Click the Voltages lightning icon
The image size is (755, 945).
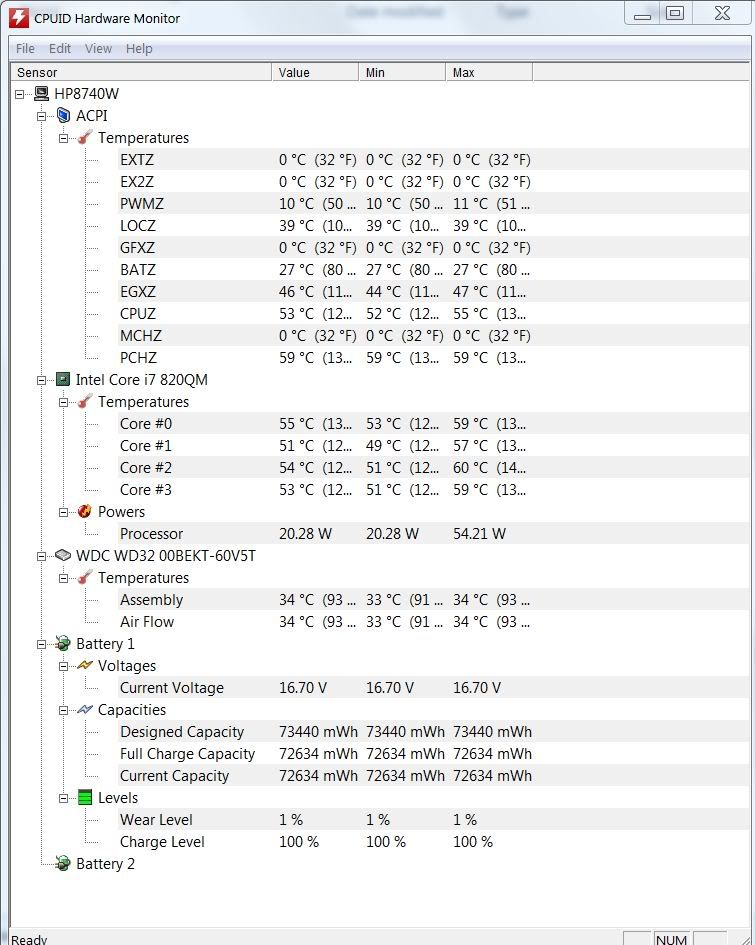(85, 666)
